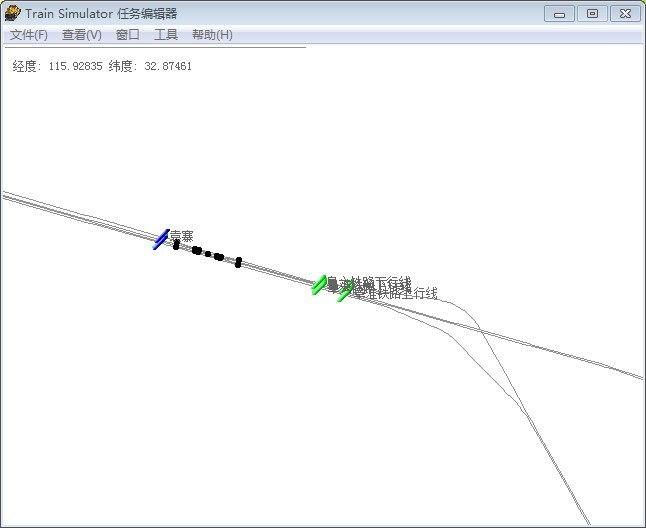This screenshot has width=646, height=528.
Task: Click the leftmost black train marker on track
Action: 176,245
